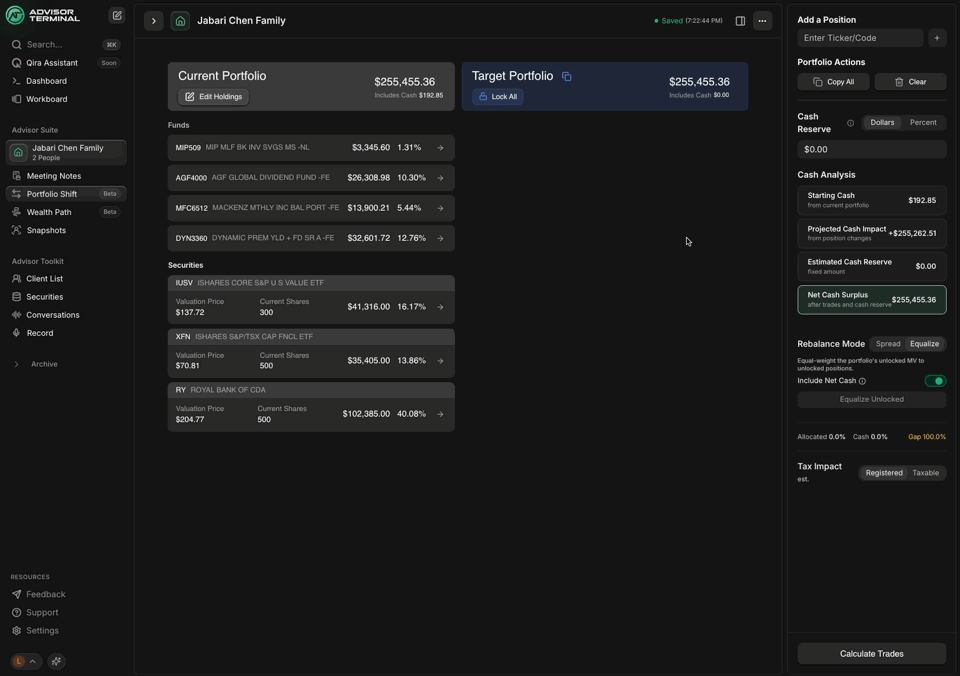Image resolution: width=960 pixels, height=676 pixels.
Task: Type in the Enter Ticker/Code field
Action: coord(860,38)
